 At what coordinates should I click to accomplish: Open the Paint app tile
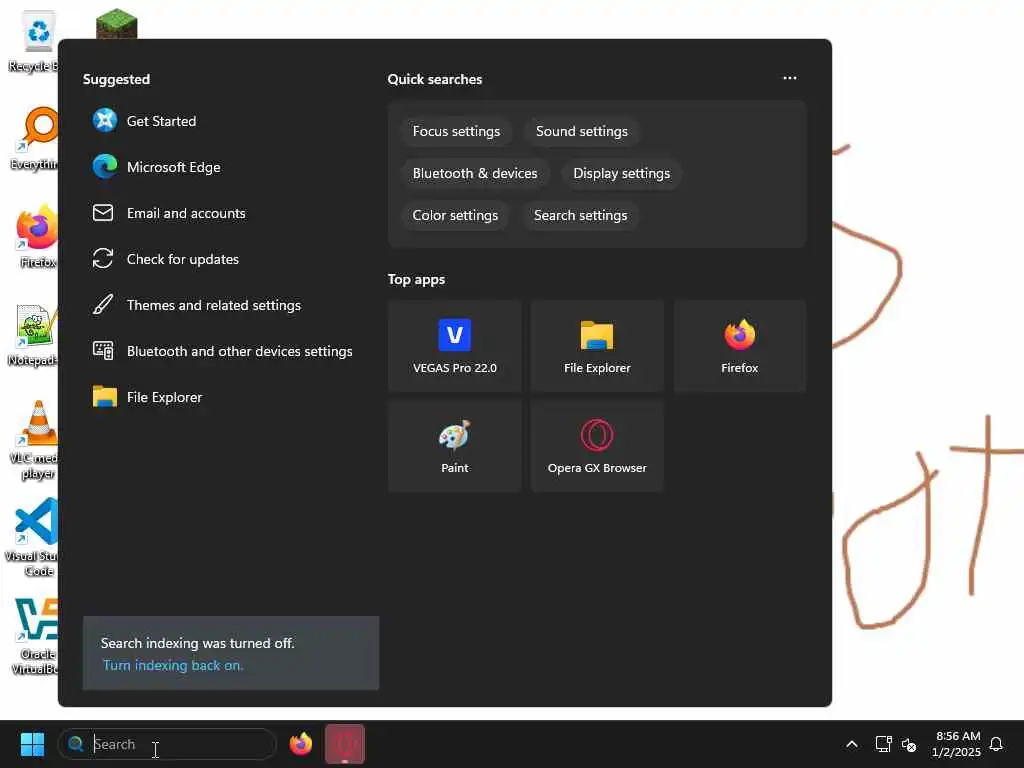coord(455,446)
